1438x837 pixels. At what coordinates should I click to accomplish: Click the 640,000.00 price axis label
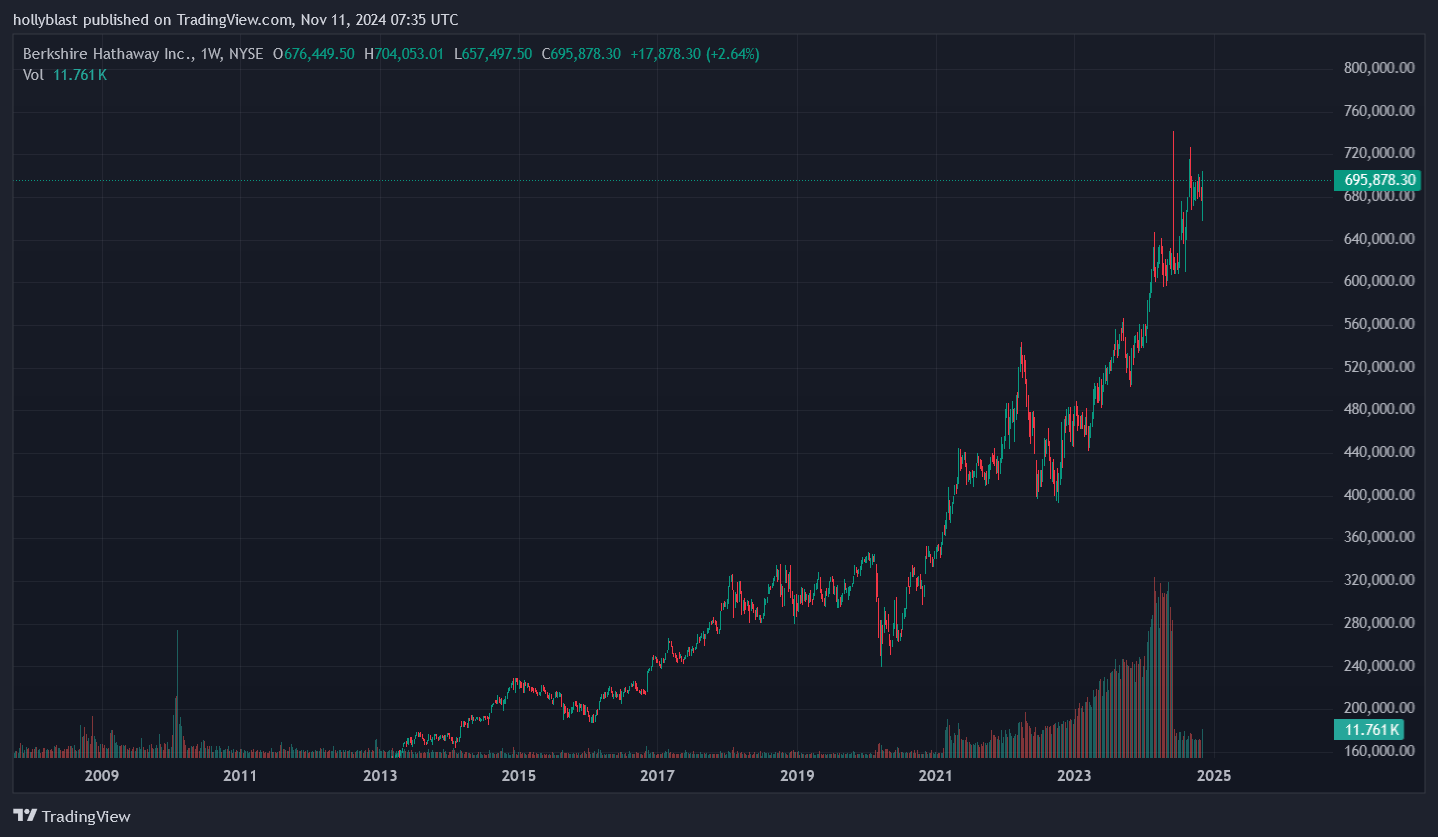coord(1379,238)
